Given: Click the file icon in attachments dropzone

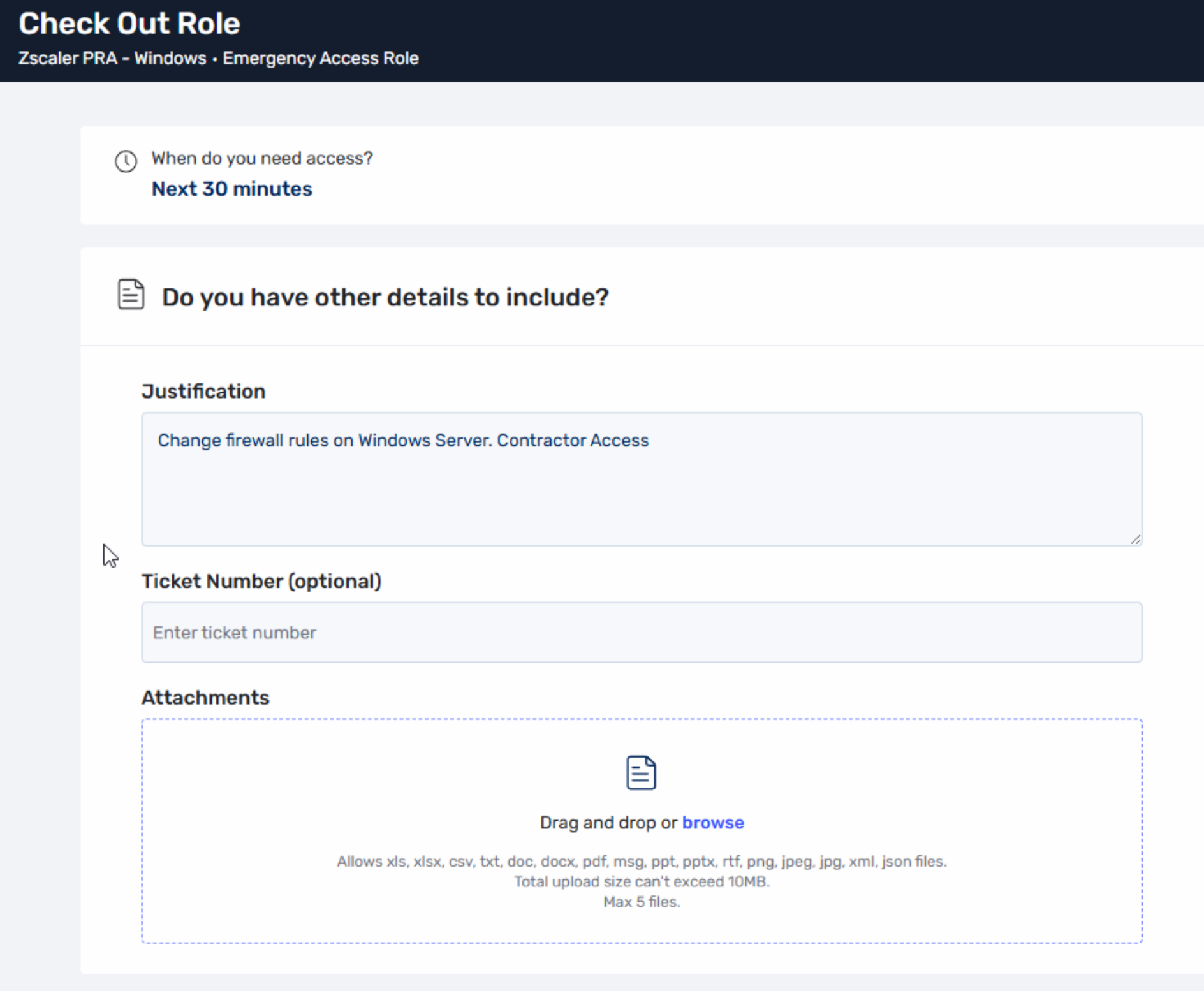Looking at the screenshot, I should (x=641, y=773).
